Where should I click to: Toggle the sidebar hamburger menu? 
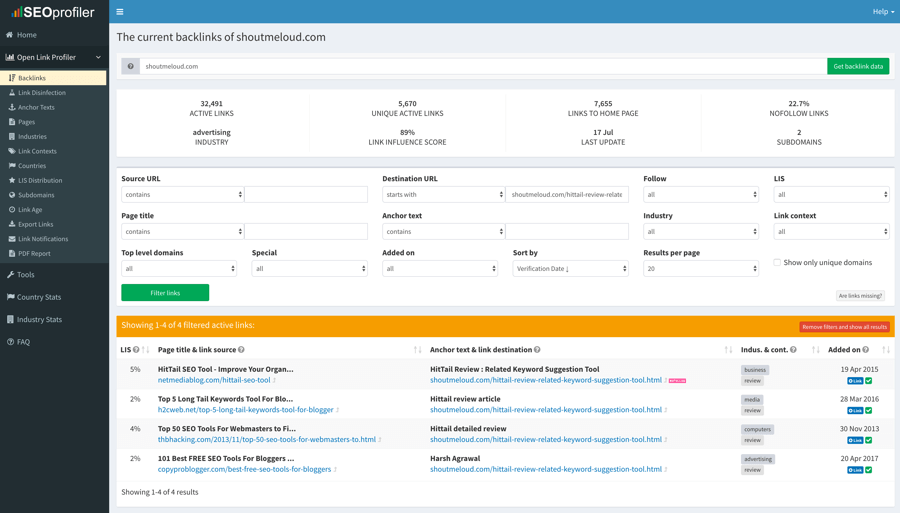click(x=120, y=12)
